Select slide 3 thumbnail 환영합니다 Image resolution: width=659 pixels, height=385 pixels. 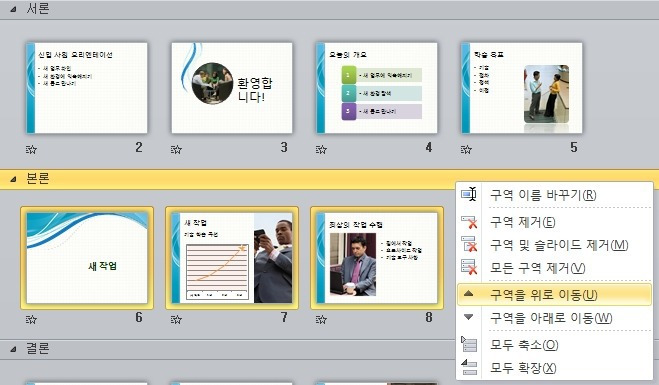232,88
